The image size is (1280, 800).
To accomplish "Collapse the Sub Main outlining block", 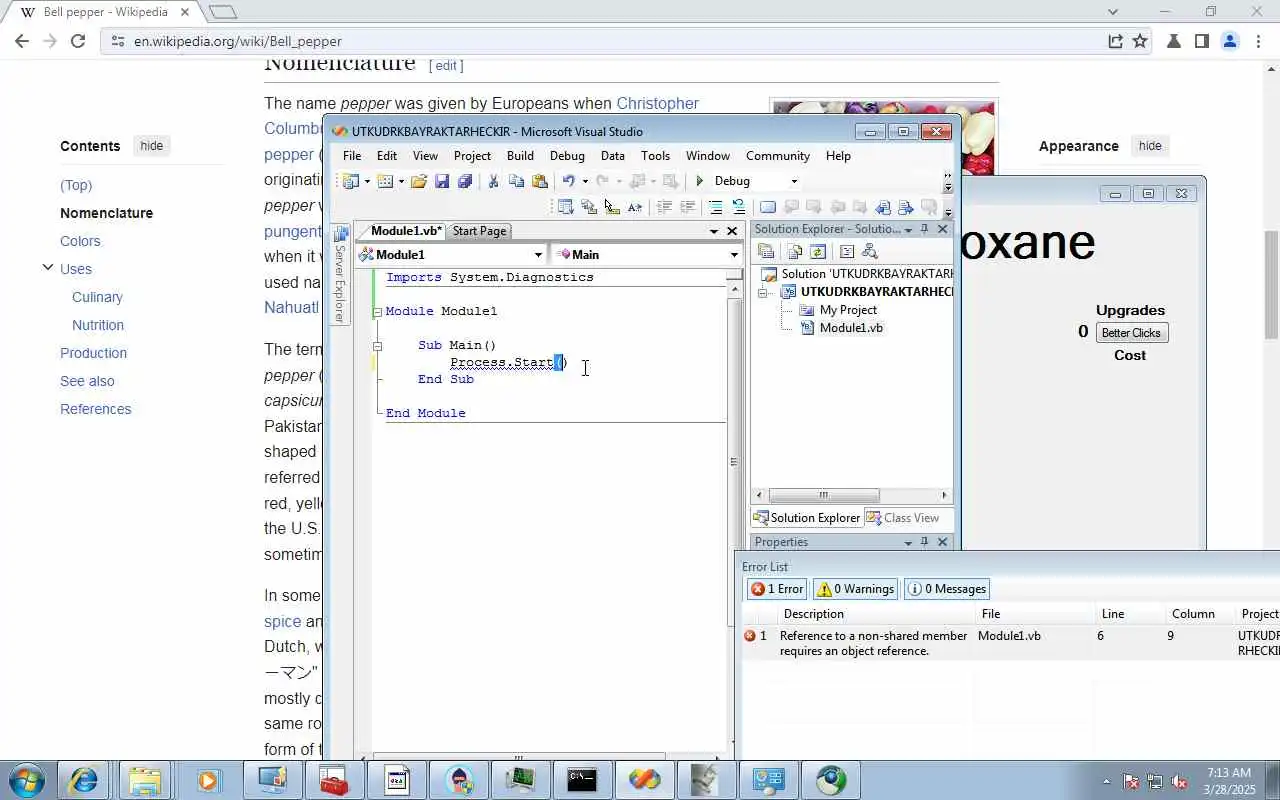I will click(378, 346).
